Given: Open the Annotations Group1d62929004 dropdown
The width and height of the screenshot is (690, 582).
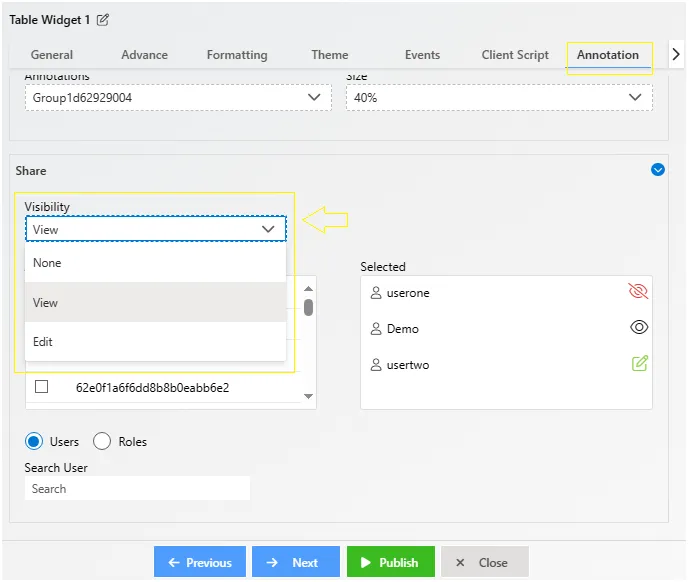Looking at the screenshot, I should pos(178,98).
